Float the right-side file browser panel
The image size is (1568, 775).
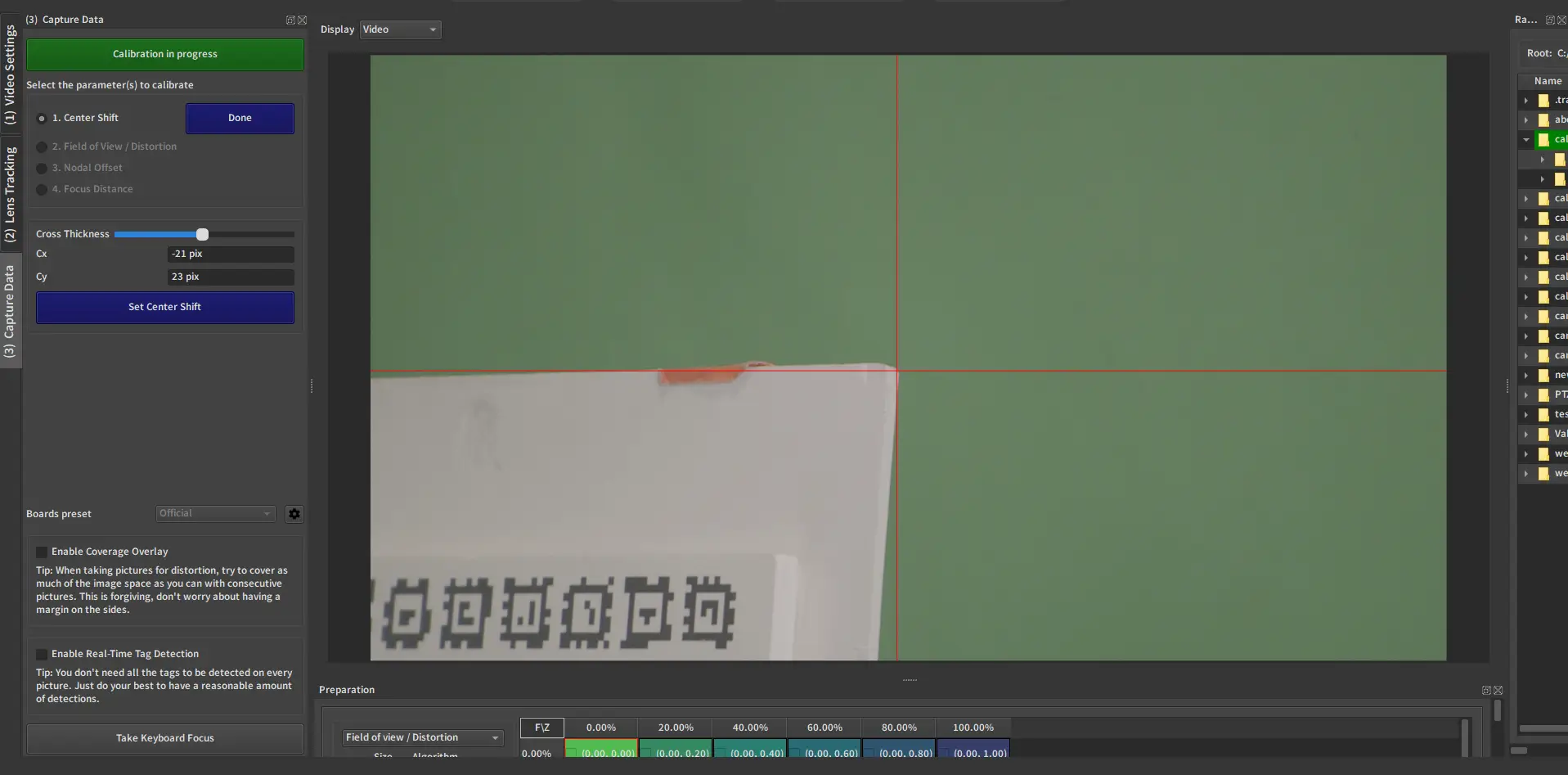pos(1550,20)
